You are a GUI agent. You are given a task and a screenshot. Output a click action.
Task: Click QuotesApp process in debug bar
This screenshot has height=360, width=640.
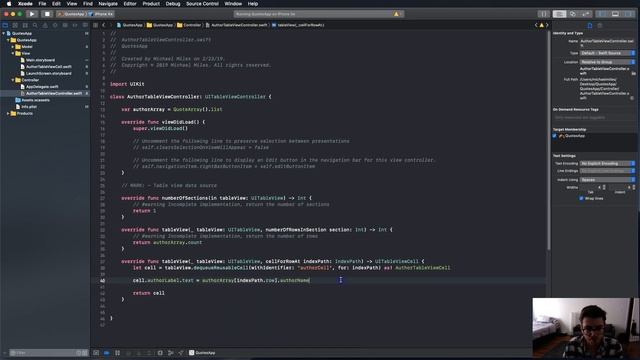[x=202, y=353]
